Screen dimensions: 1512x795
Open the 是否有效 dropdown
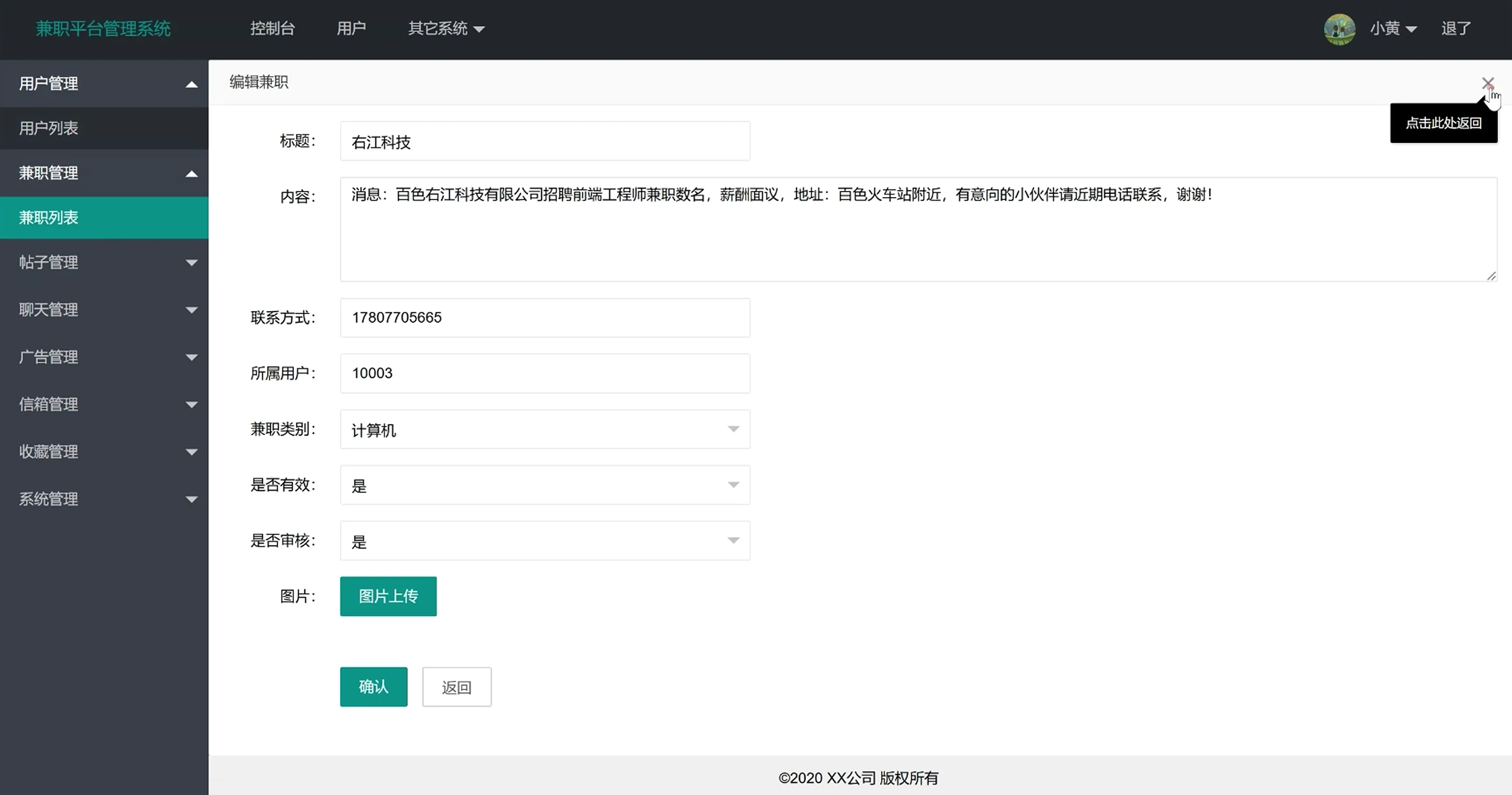coord(544,485)
